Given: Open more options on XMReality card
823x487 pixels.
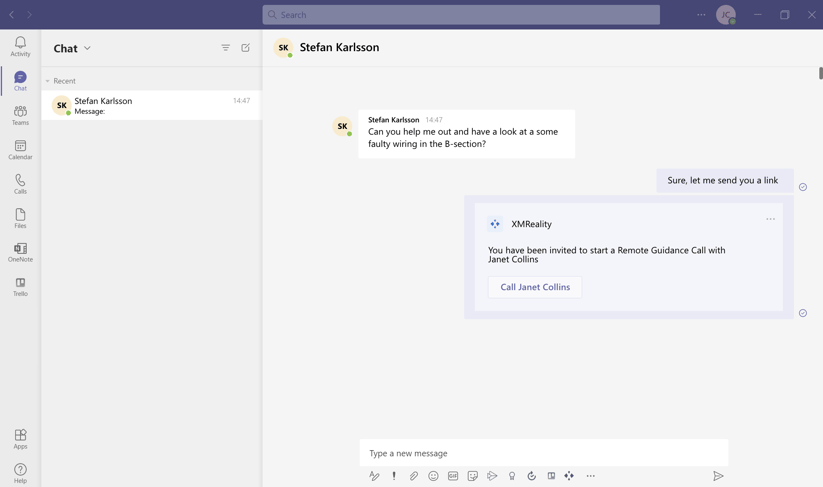Looking at the screenshot, I should point(770,219).
